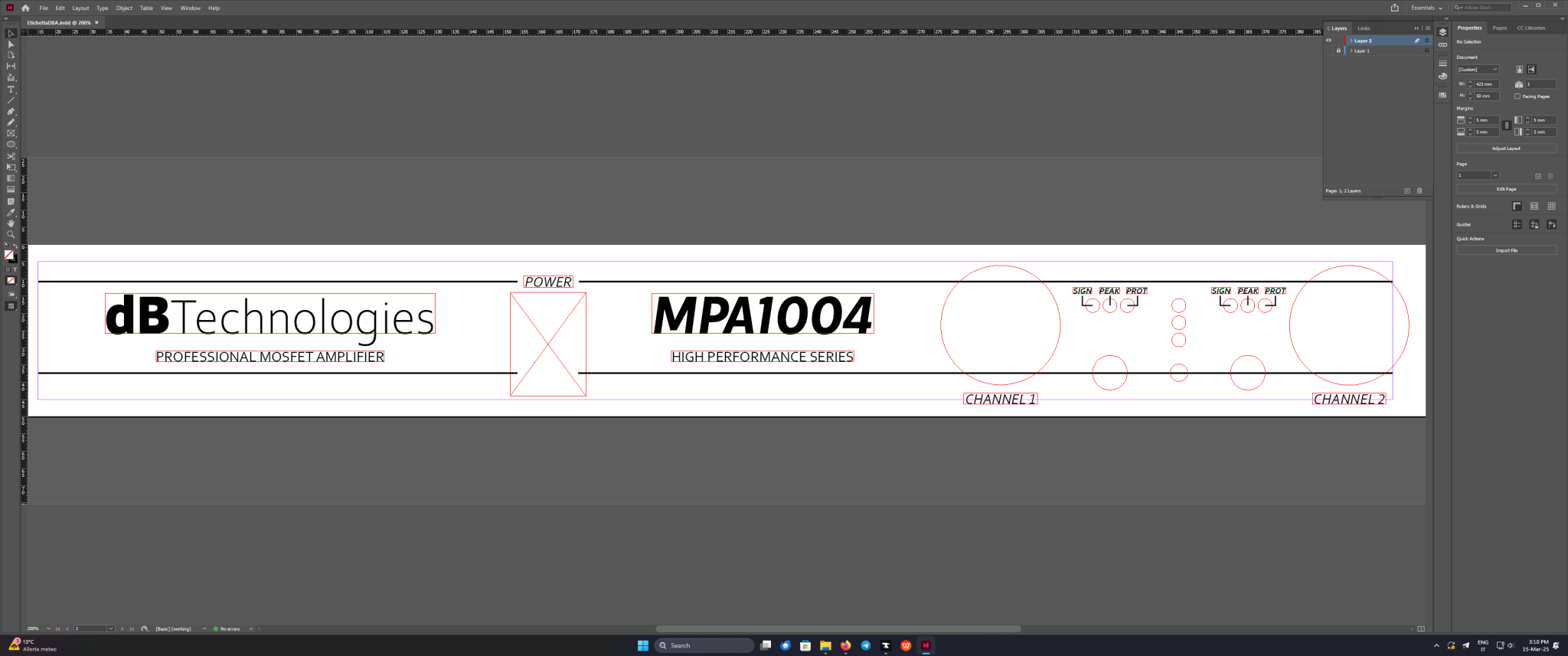Image resolution: width=1568 pixels, height=656 pixels.
Task: Open the Layers dock panel icon
Action: coord(1442,32)
